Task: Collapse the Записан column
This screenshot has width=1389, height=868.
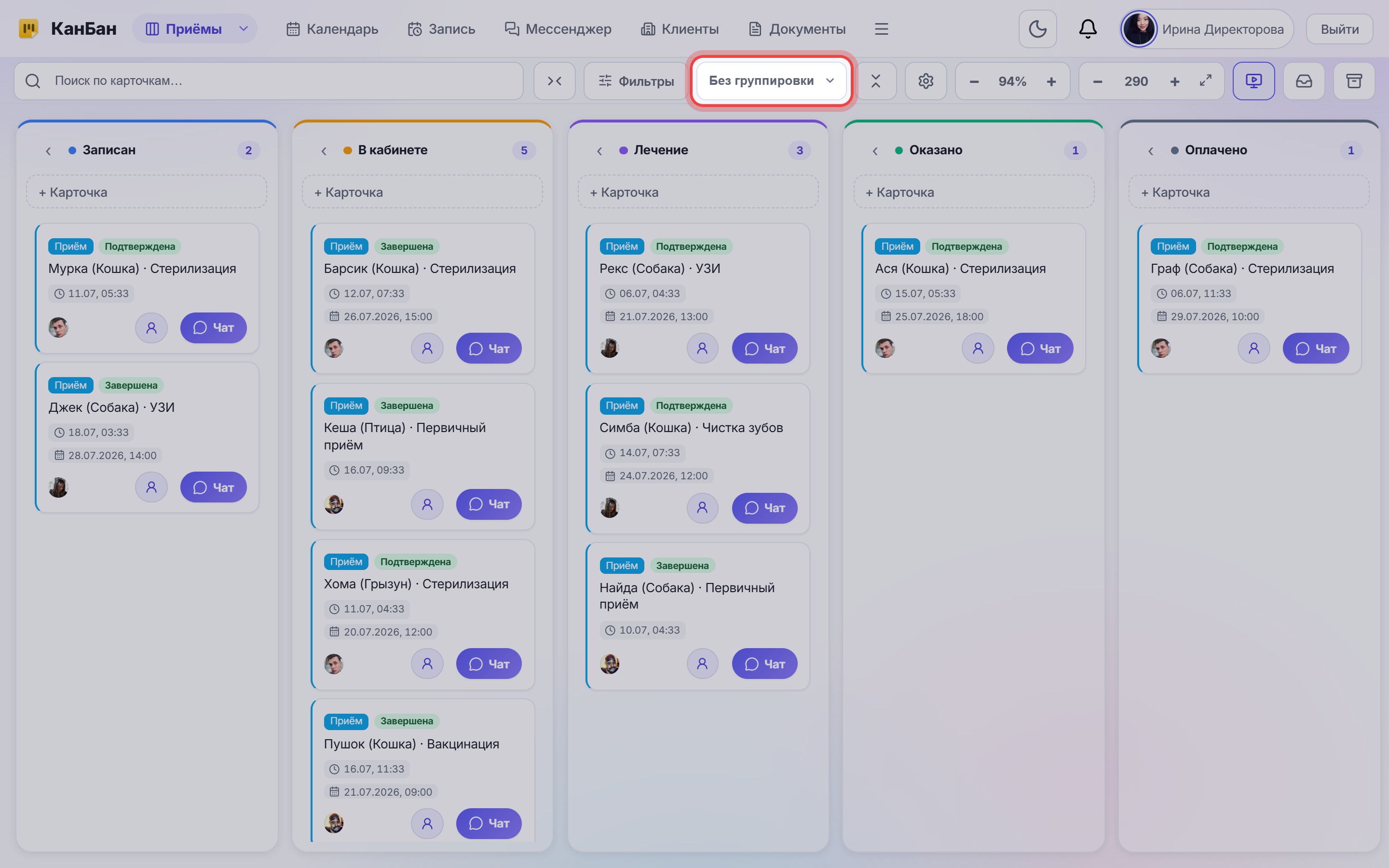Action: [48, 151]
